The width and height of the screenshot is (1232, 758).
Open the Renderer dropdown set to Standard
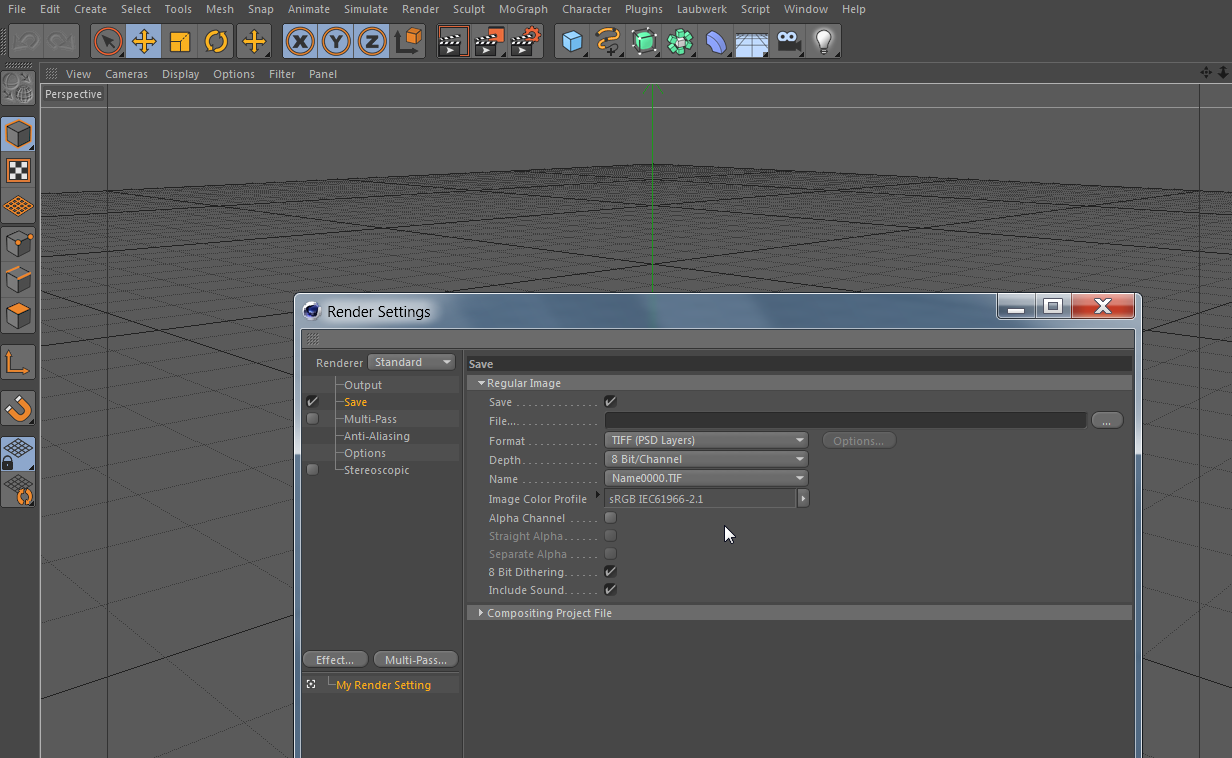pyautogui.click(x=412, y=362)
